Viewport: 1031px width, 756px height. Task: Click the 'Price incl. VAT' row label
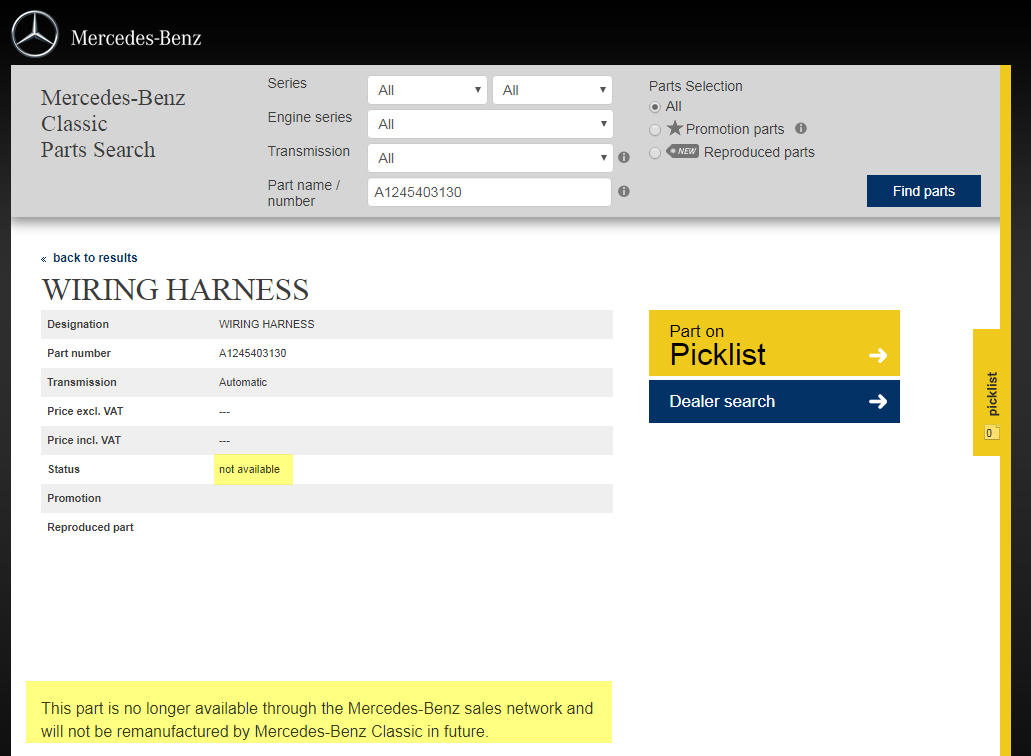tap(84, 440)
